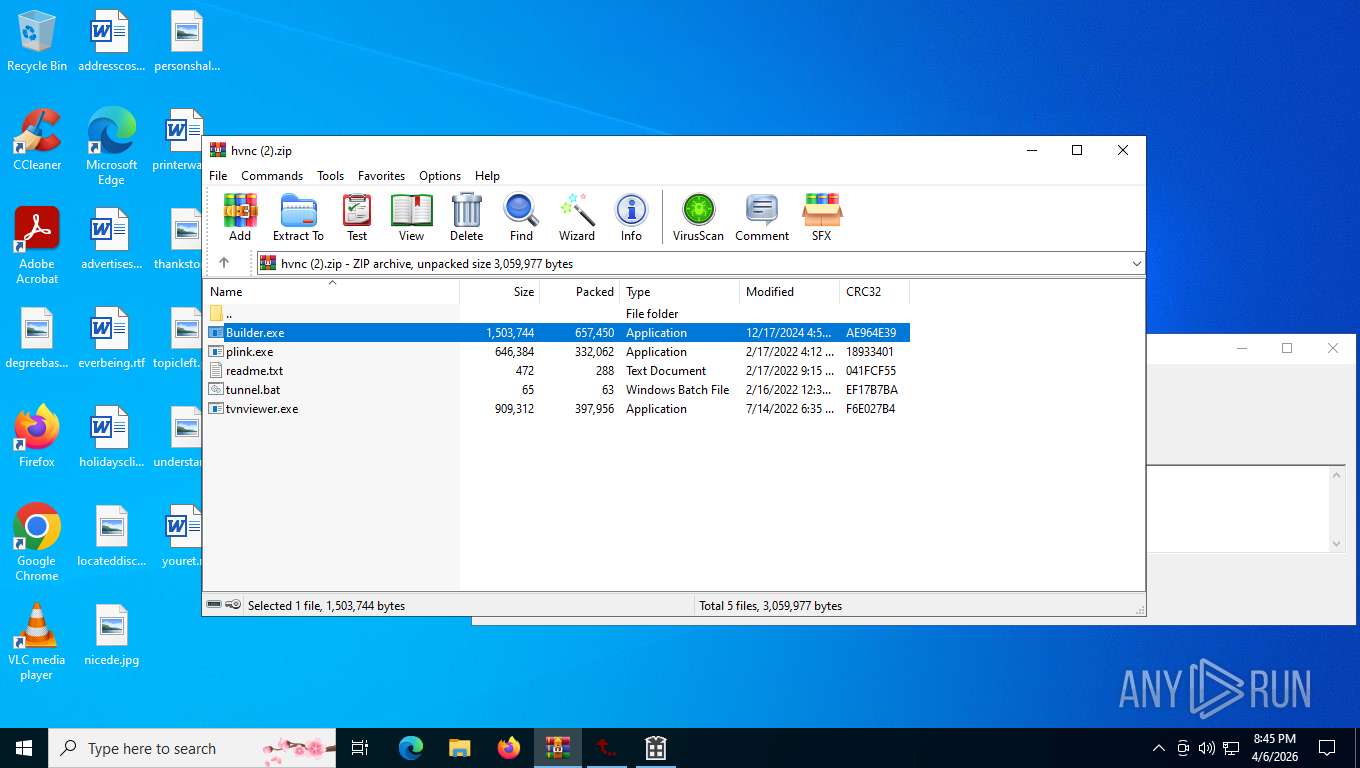This screenshot has width=1360, height=768.
Task: Select tunnel.bat in the file list
Action: point(557,390)
